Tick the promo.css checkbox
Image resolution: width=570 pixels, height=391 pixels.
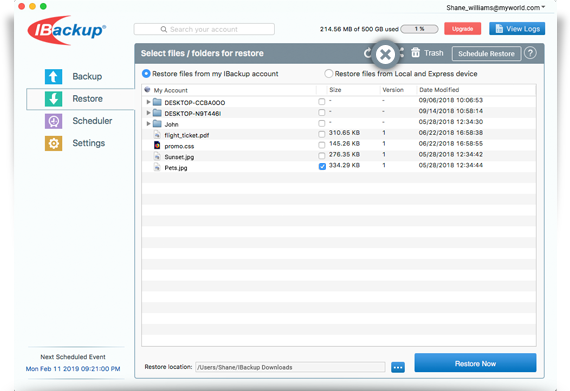322,145
